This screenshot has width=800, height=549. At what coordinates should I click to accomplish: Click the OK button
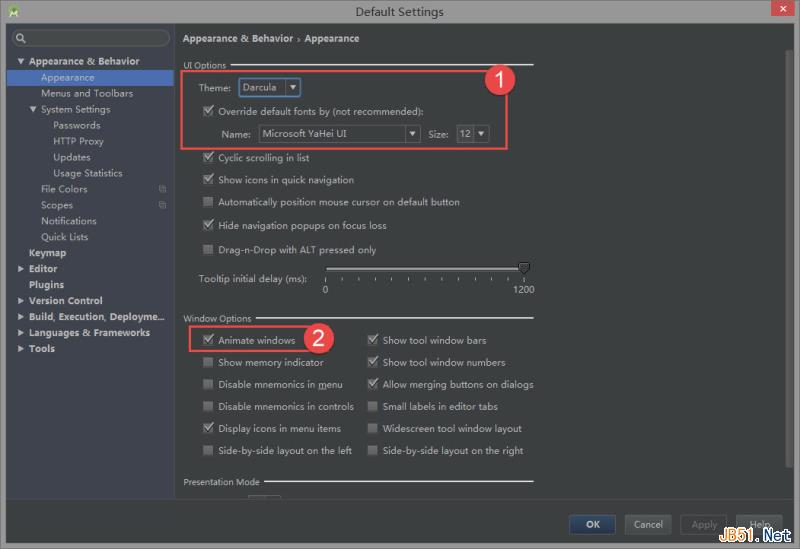592,525
